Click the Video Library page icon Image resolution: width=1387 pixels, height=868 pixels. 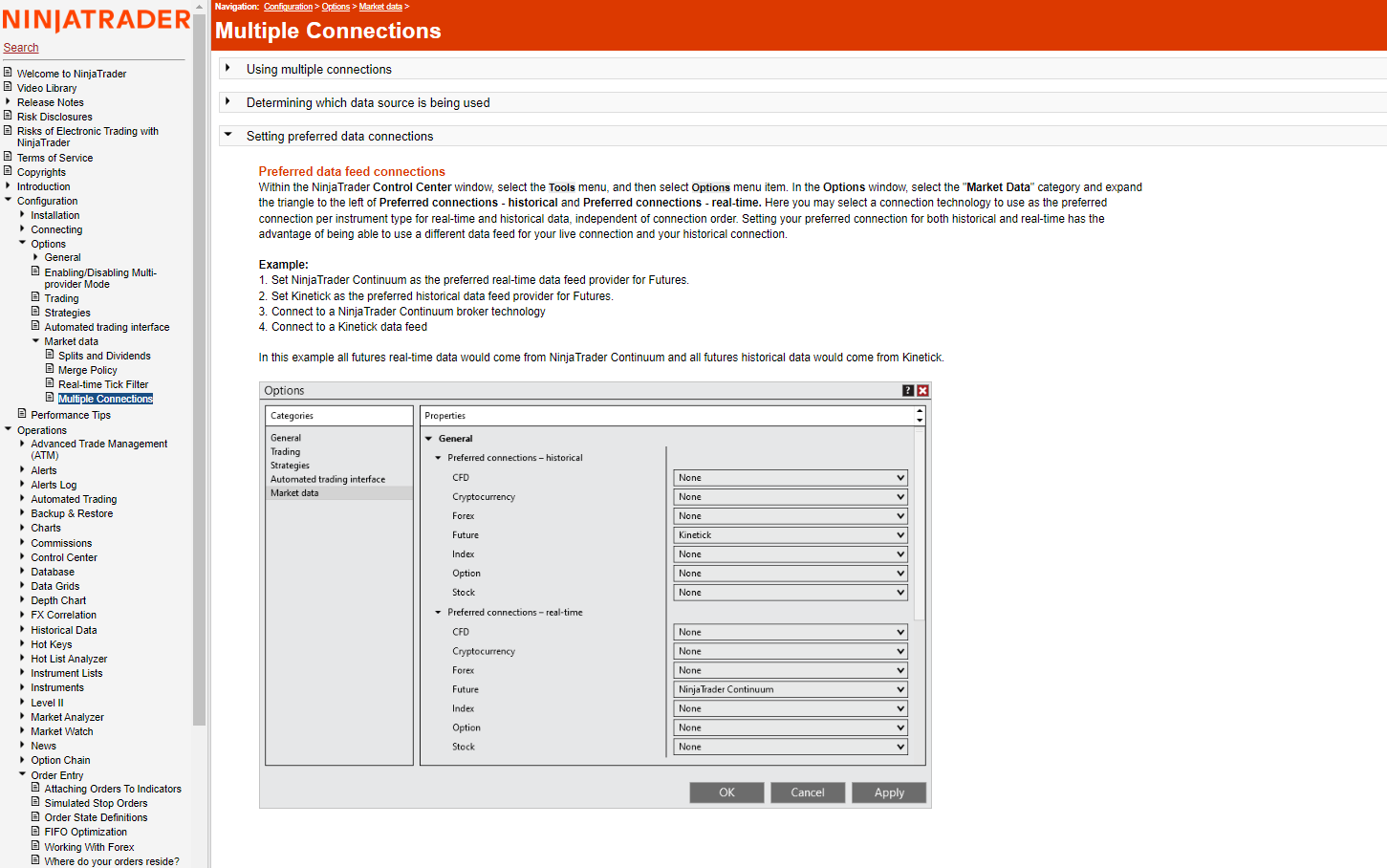coord(8,87)
